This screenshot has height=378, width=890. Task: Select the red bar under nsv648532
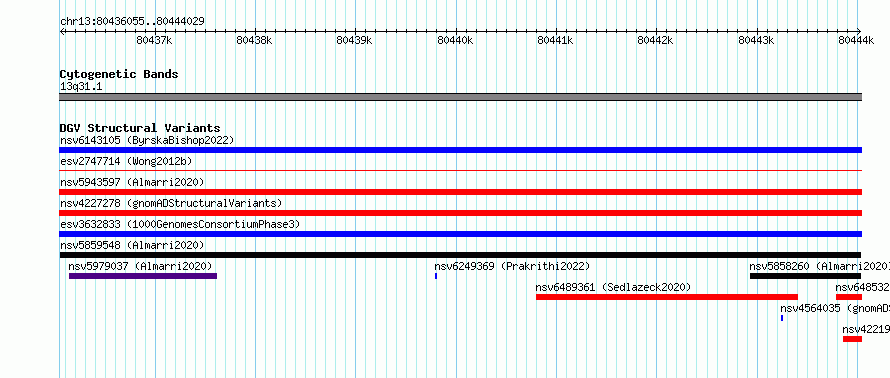(849, 297)
